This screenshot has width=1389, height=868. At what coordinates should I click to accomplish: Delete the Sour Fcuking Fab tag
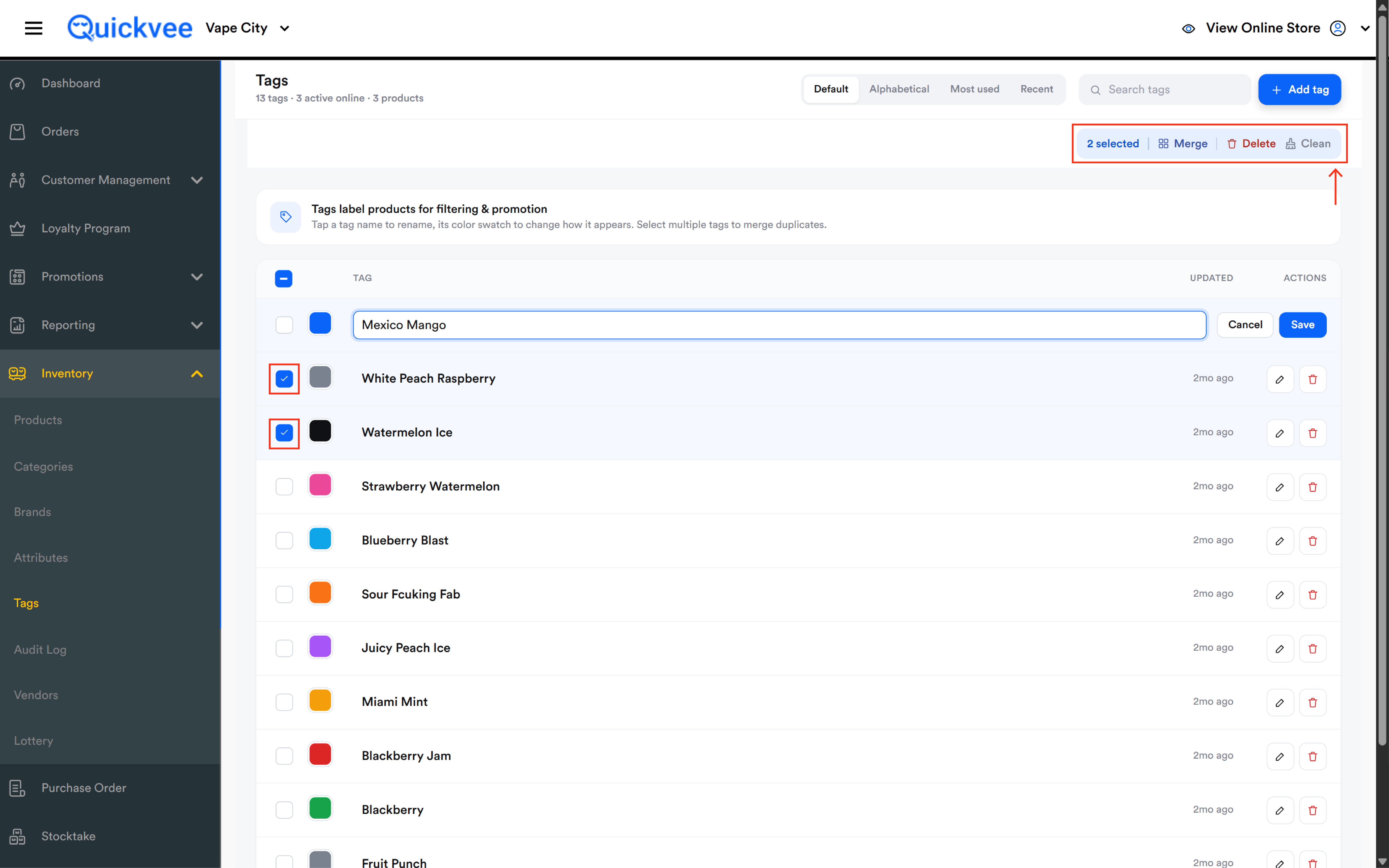[x=1313, y=595]
